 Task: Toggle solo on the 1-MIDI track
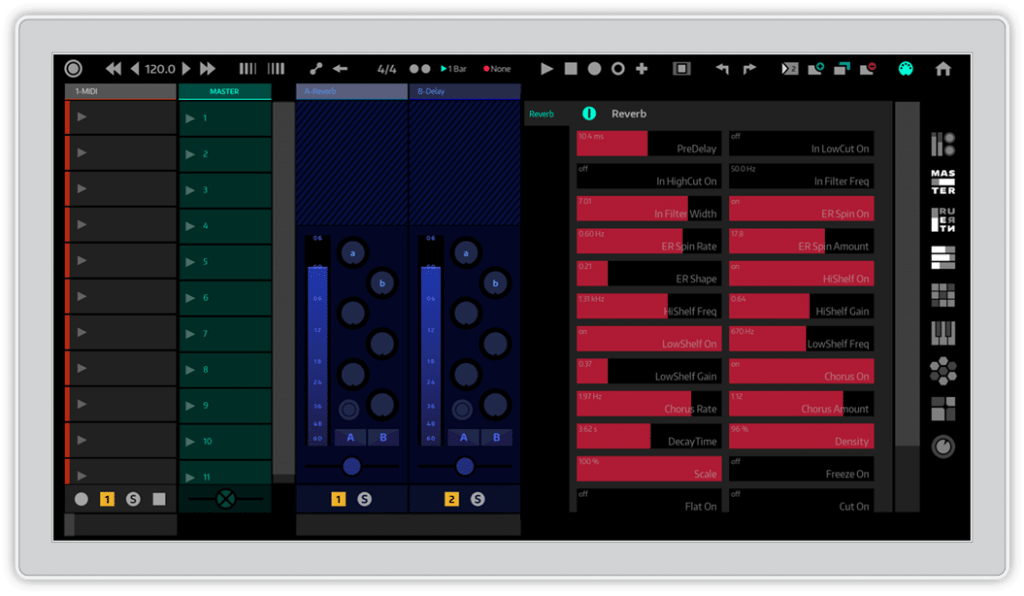click(x=133, y=499)
